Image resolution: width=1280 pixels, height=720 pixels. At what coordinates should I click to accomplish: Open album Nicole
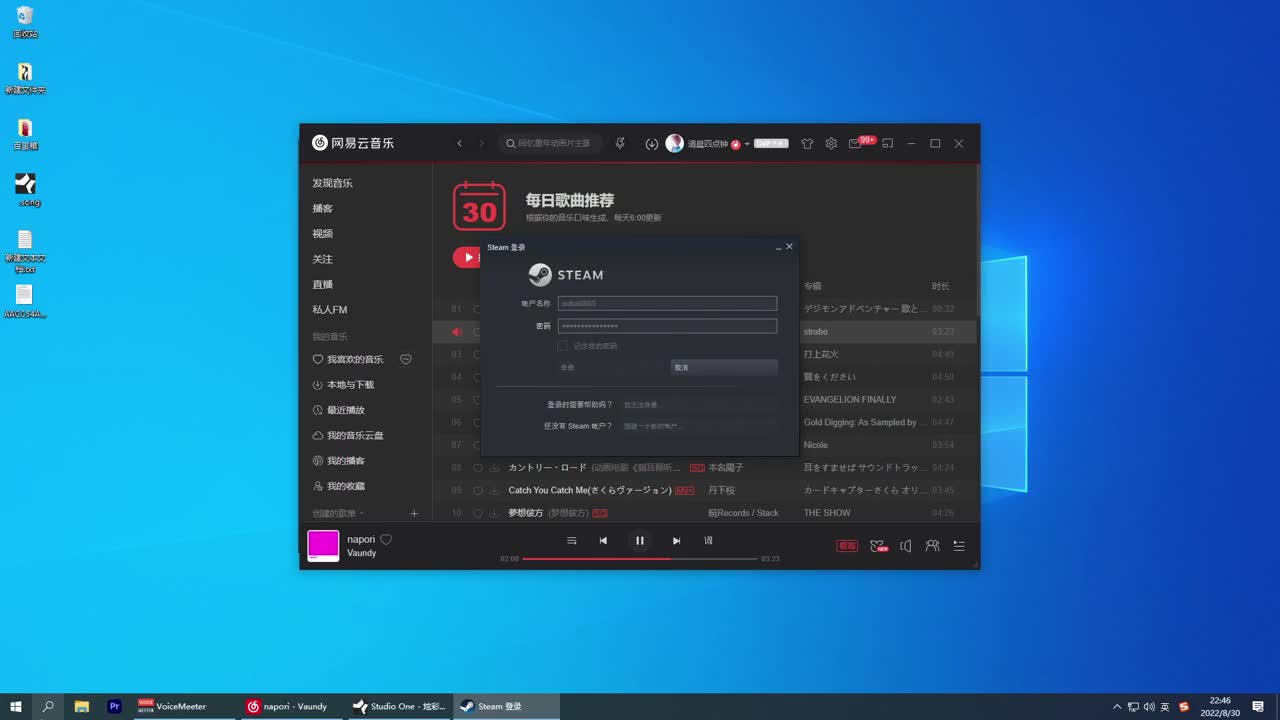(x=816, y=445)
